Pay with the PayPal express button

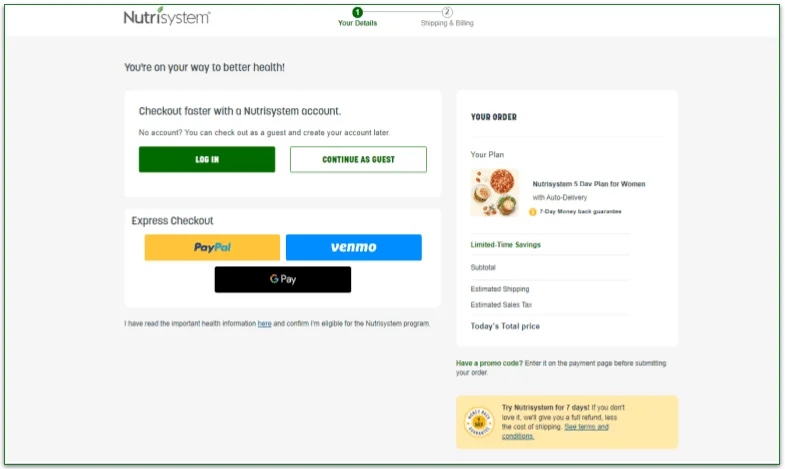tap(212, 247)
